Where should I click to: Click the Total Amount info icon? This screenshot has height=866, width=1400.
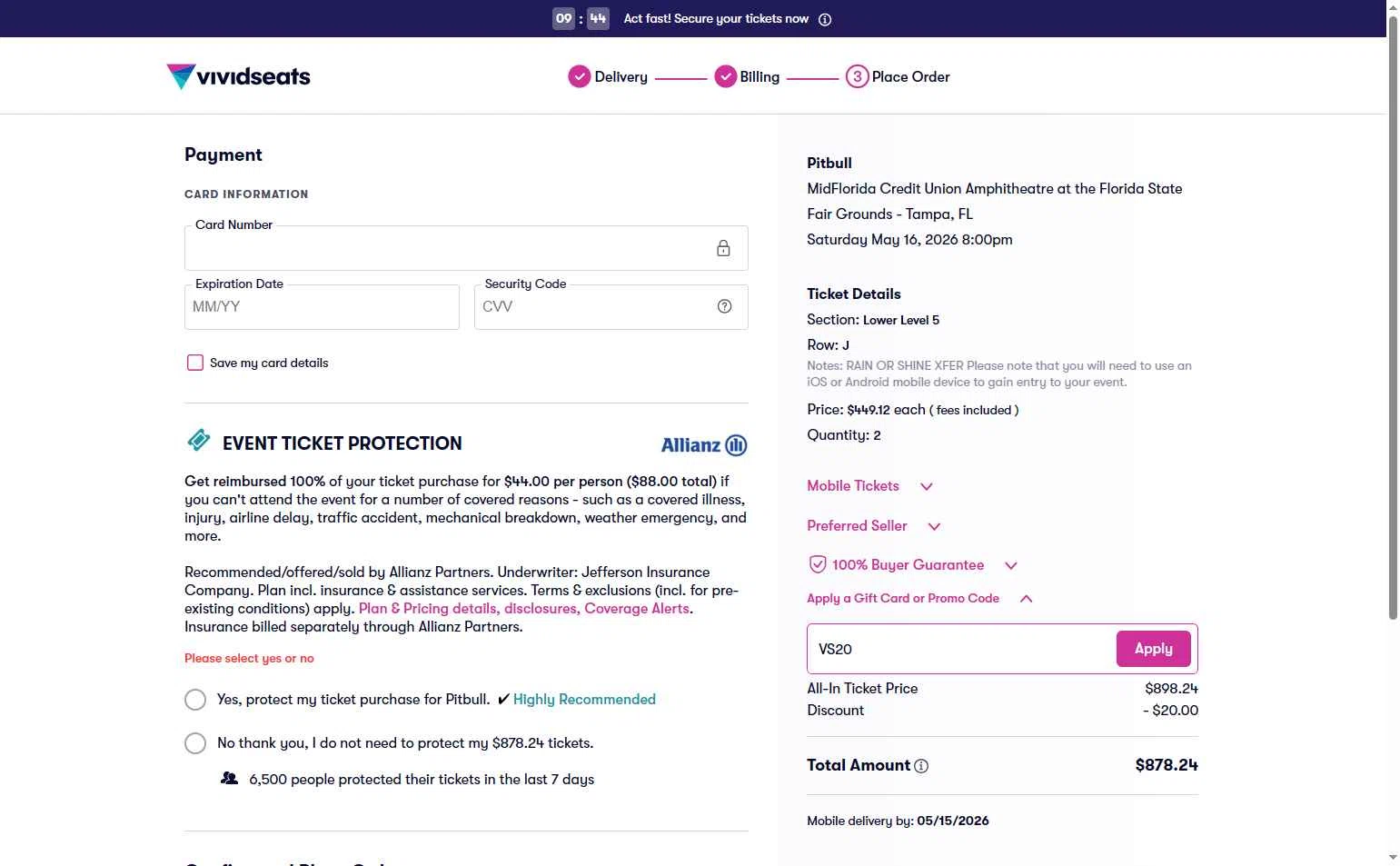click(921, 766)
